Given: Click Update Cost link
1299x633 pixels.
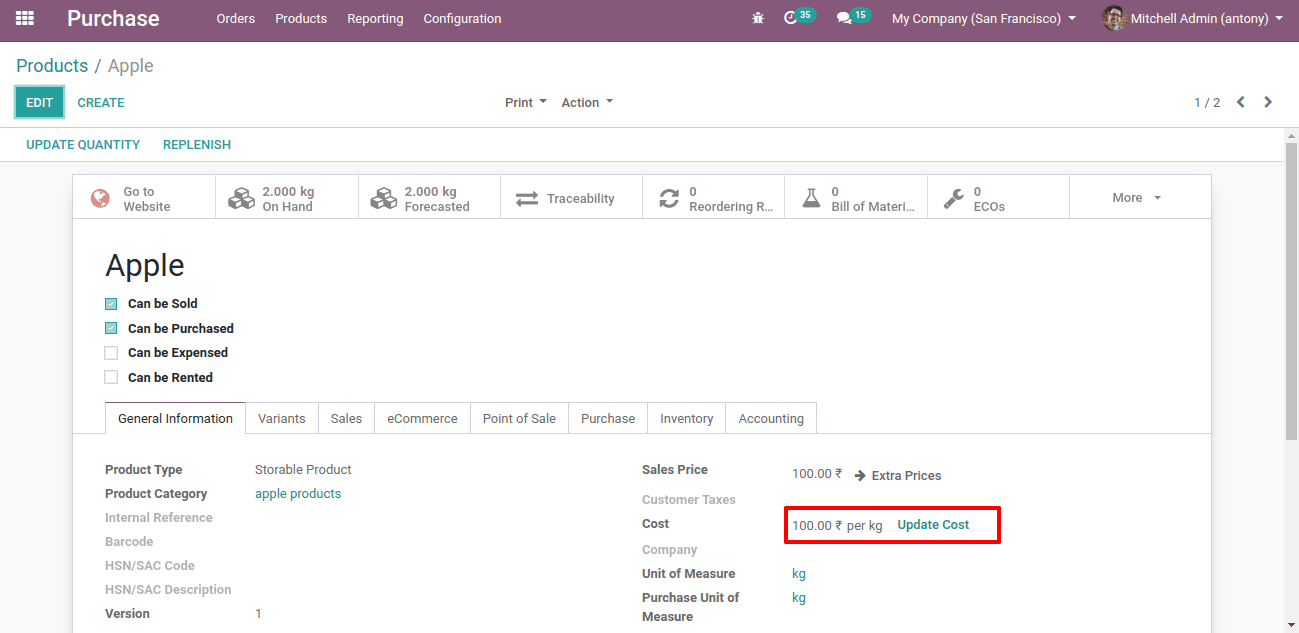Looking at the screenshot, I should pyautogui.click(x=933, y=524).
